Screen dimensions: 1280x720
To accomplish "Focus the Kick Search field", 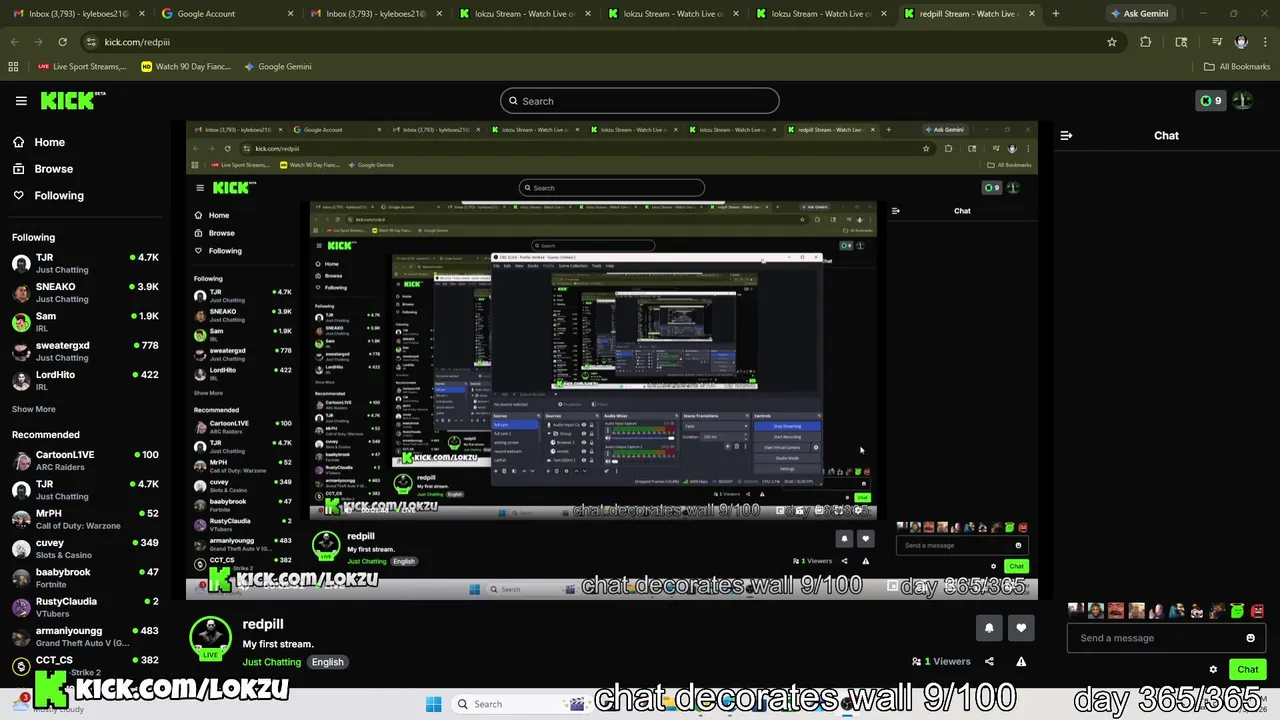I will [640, 101].
